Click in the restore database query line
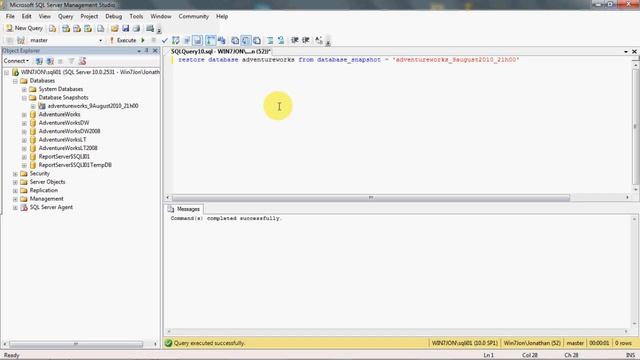This screenshot has height=360, width=640. pos(349,60)
